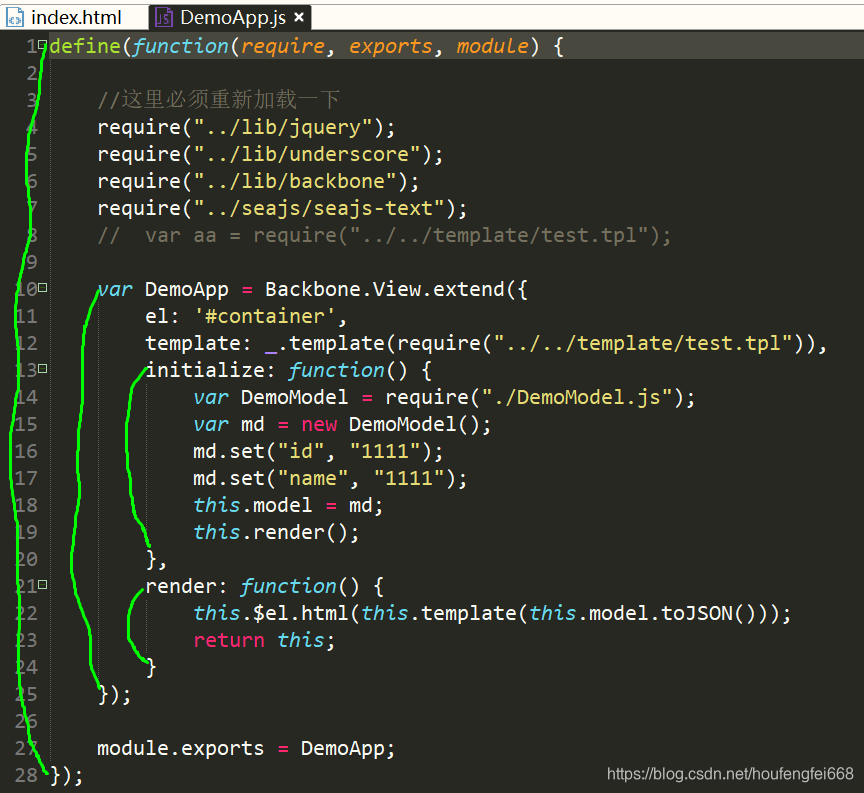The image size is (864, 793).
Task: Close the DemoApp.js tab
Action: coord(299,17)
